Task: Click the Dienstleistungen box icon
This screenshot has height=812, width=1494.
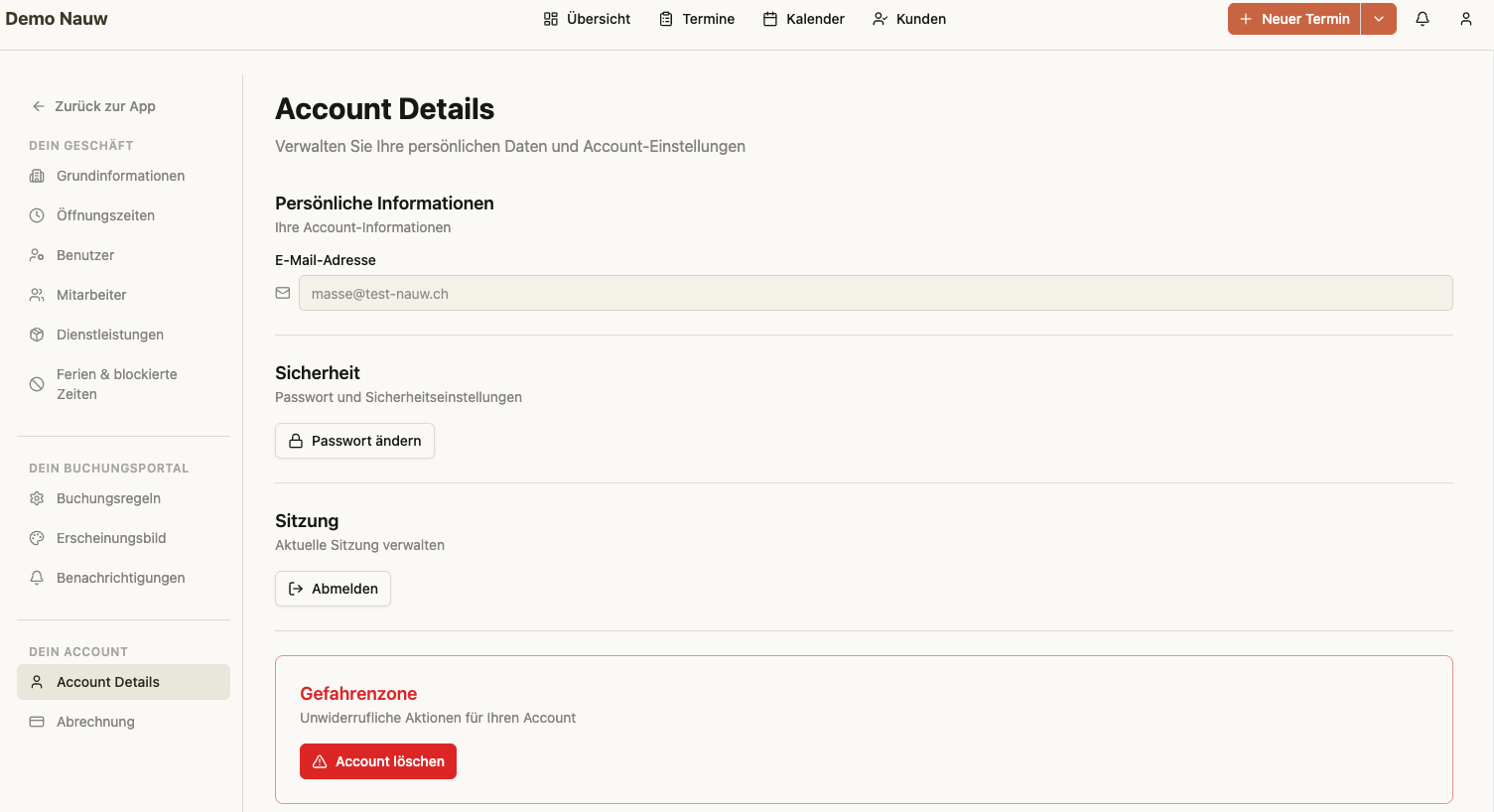Action: click(x=37, y=335)
